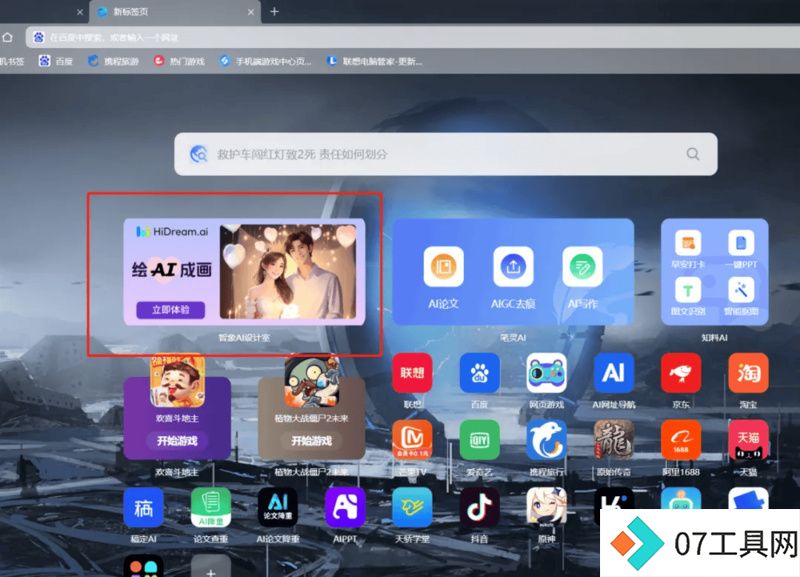This screenshot has width=800, height=577.
Task: Open the 智能抠图 magic wand icon
Action: 741,290
